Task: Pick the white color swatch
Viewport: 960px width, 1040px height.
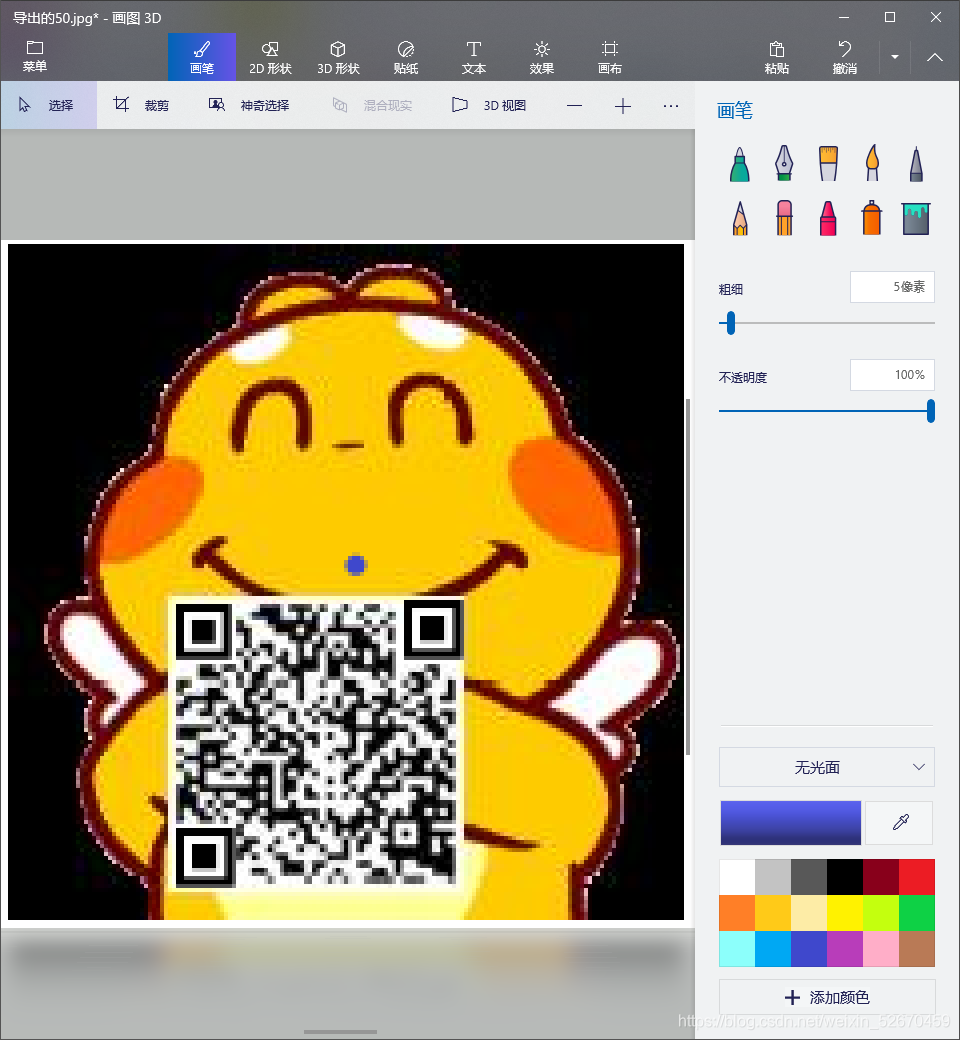Action: tap(737, 877)
